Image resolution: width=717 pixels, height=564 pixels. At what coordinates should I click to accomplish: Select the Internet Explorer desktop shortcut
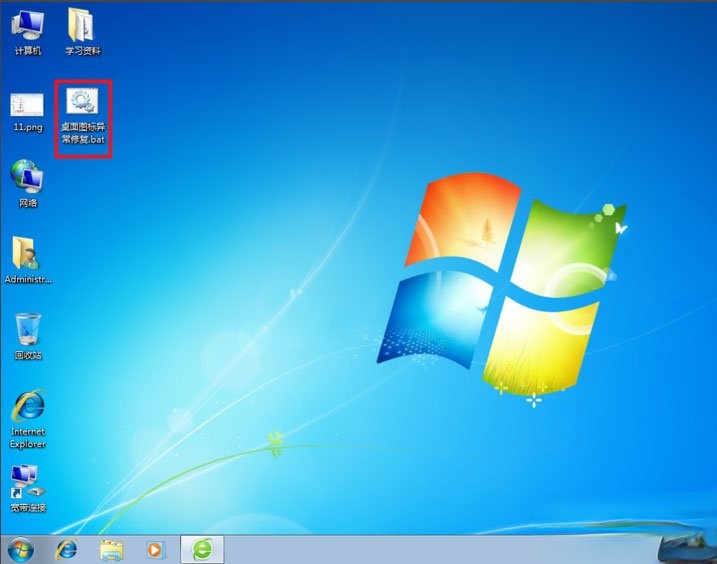28,419
